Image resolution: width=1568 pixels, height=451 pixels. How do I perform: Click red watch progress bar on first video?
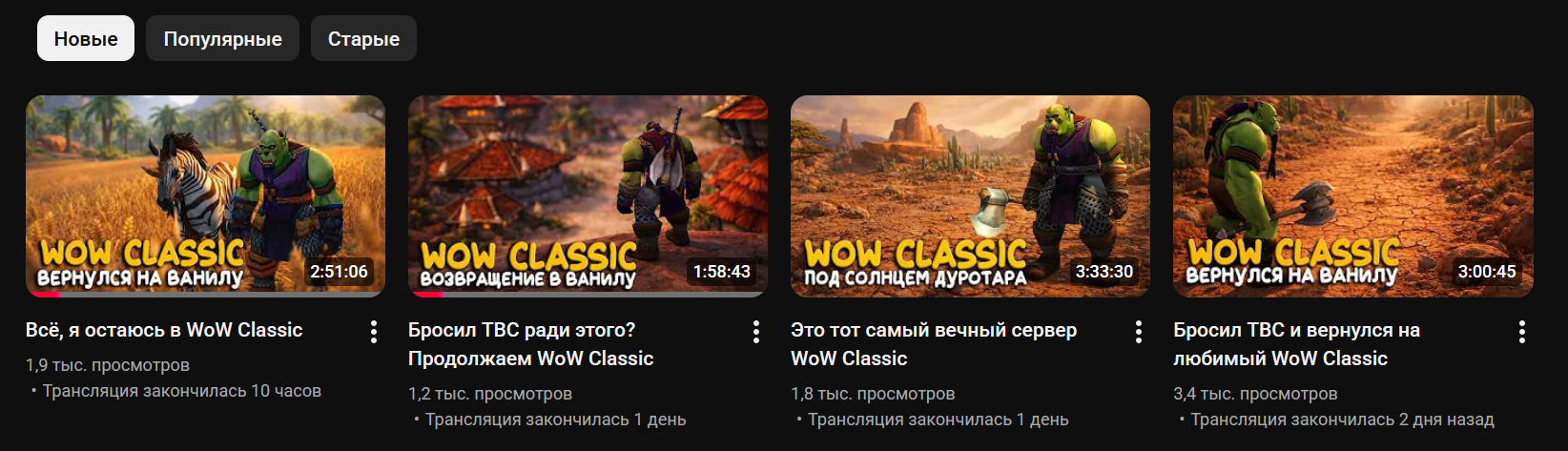coord(44,295)
